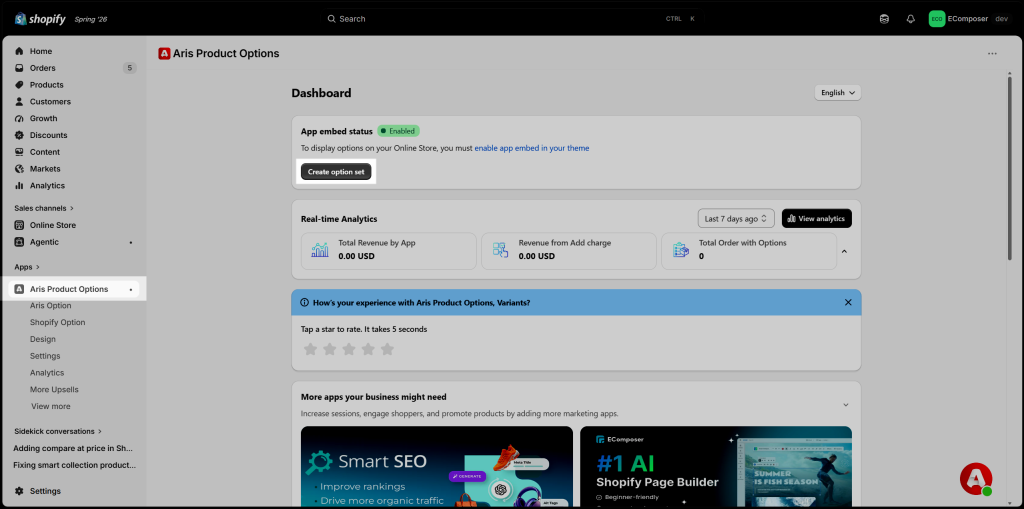Image resolution: width=1024 pixels, height=509 pixels.
Task: Rate five stars
Action: tap(387, 350)
